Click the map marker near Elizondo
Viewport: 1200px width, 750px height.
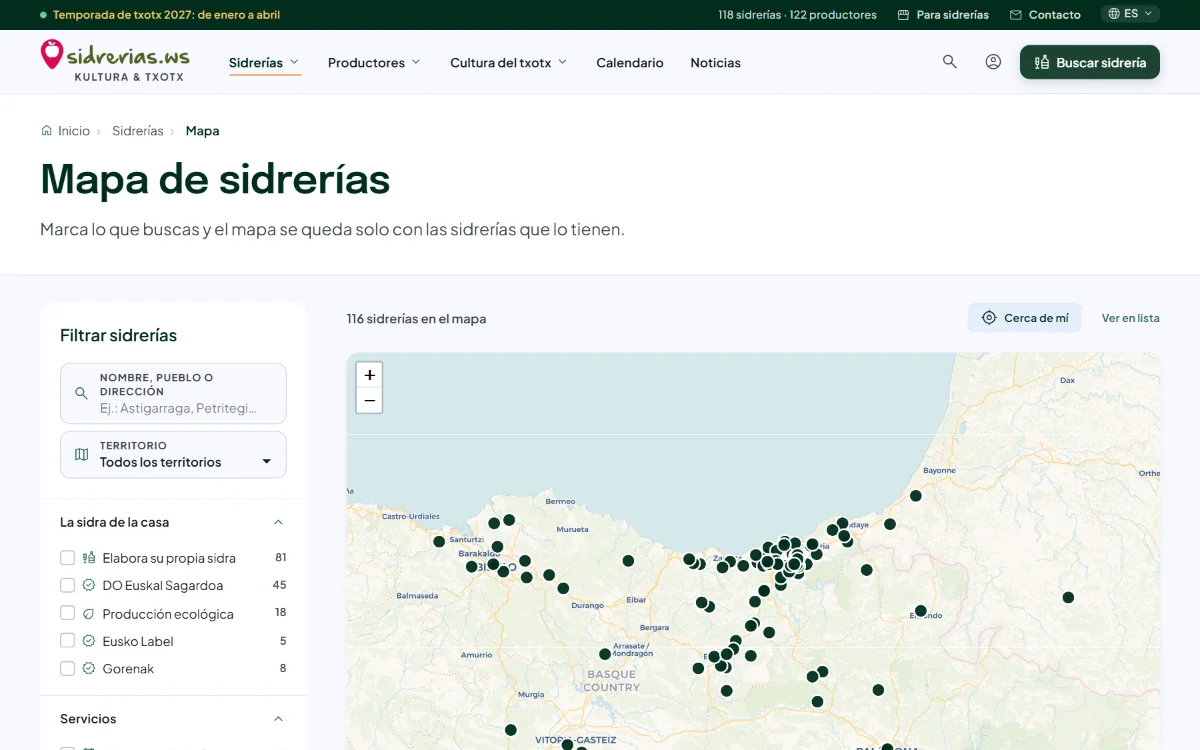921,611
